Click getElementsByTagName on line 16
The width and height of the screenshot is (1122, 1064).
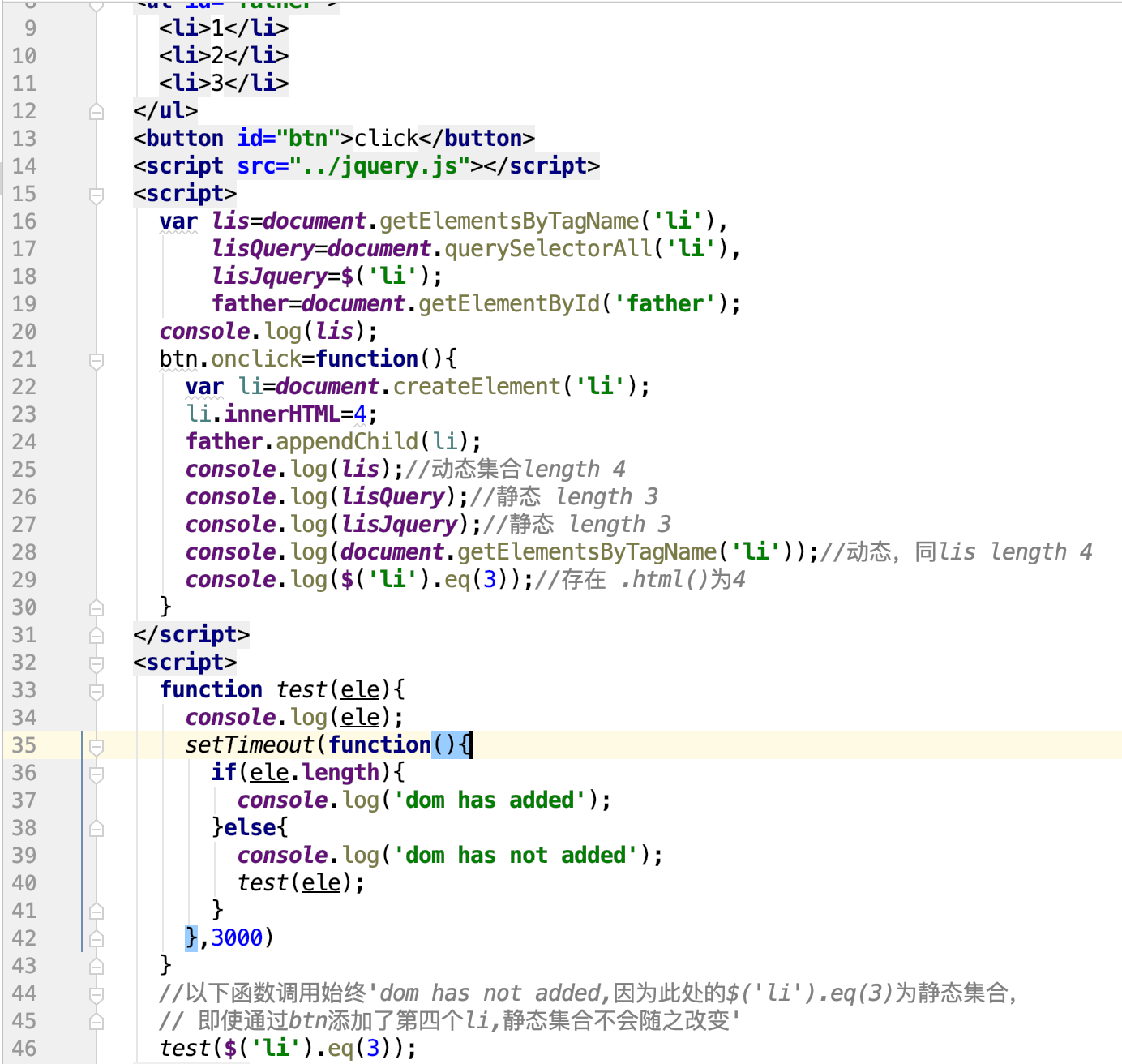[509, 221]
